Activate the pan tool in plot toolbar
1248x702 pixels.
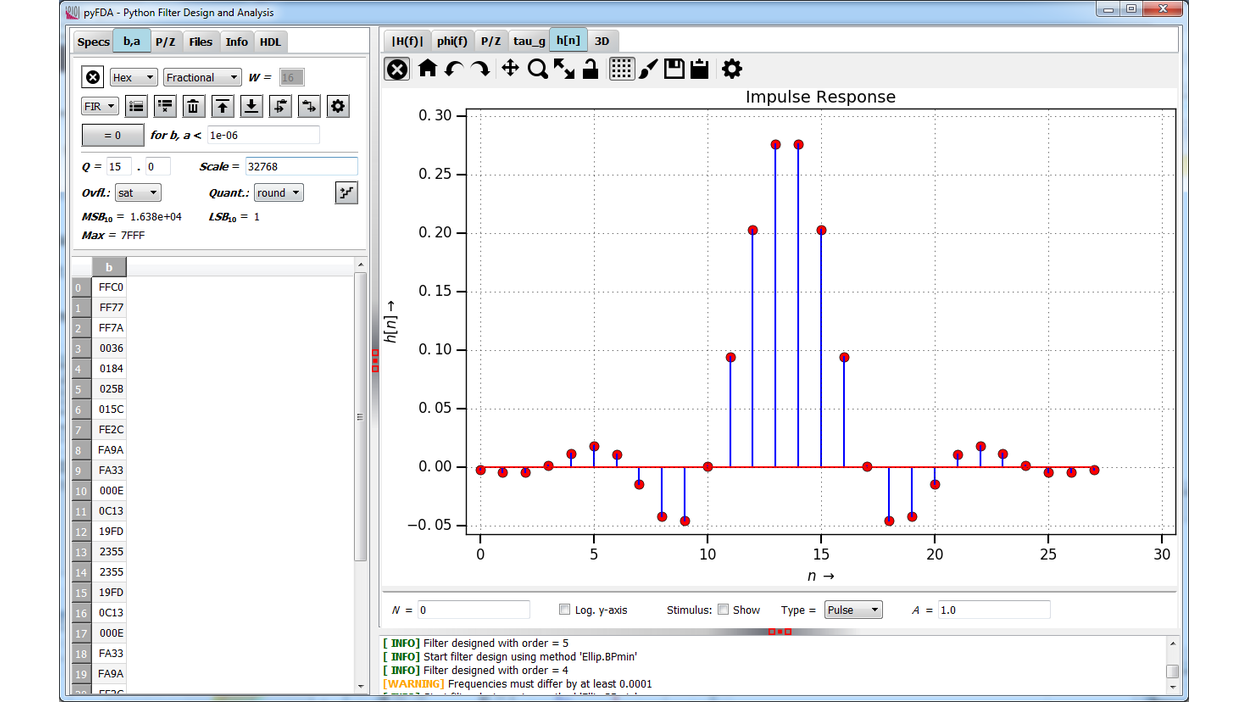tap(510, 69)
